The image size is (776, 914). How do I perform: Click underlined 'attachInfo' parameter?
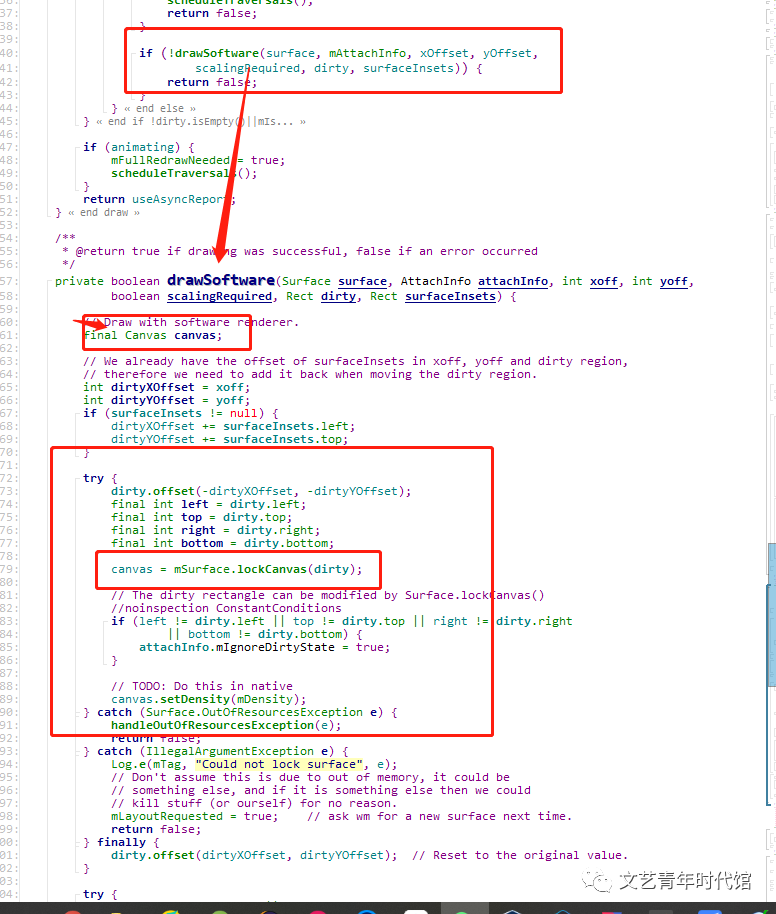pos(513,282)
